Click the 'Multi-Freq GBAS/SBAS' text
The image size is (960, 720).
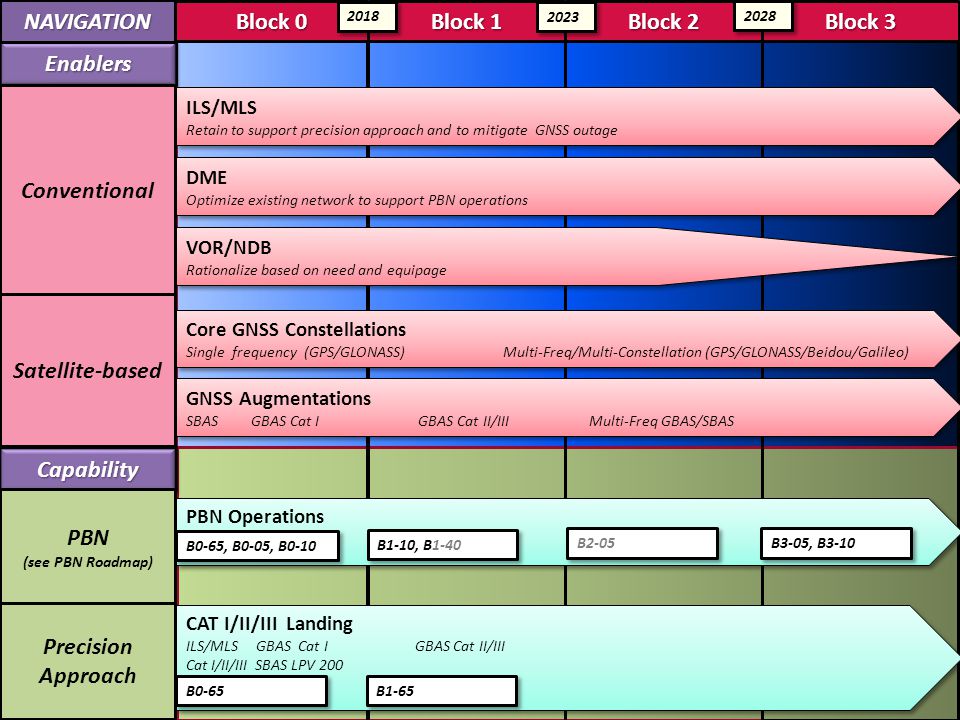661,421
